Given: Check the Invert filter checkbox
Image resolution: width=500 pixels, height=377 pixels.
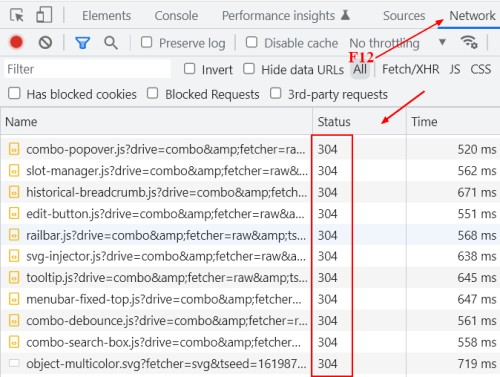Looking at the screenshot, I should tap(190, 69).
